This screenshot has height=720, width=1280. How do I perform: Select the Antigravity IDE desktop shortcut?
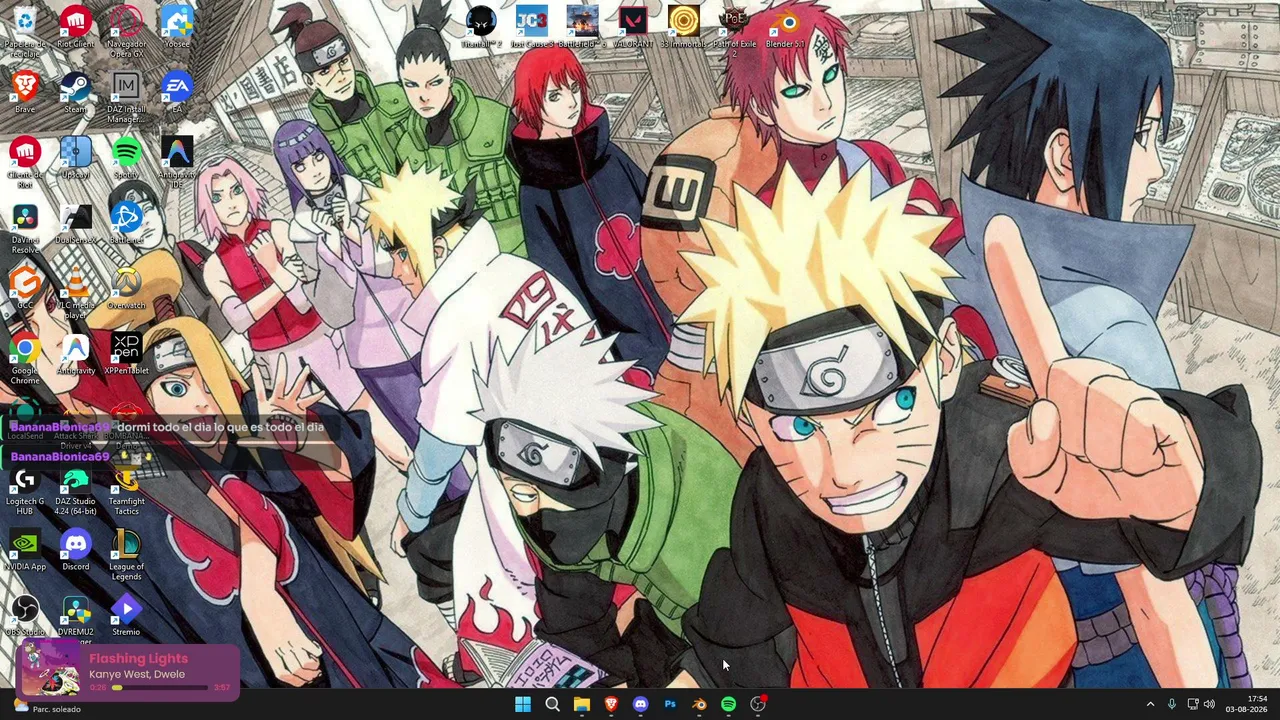tap(177, 162)
